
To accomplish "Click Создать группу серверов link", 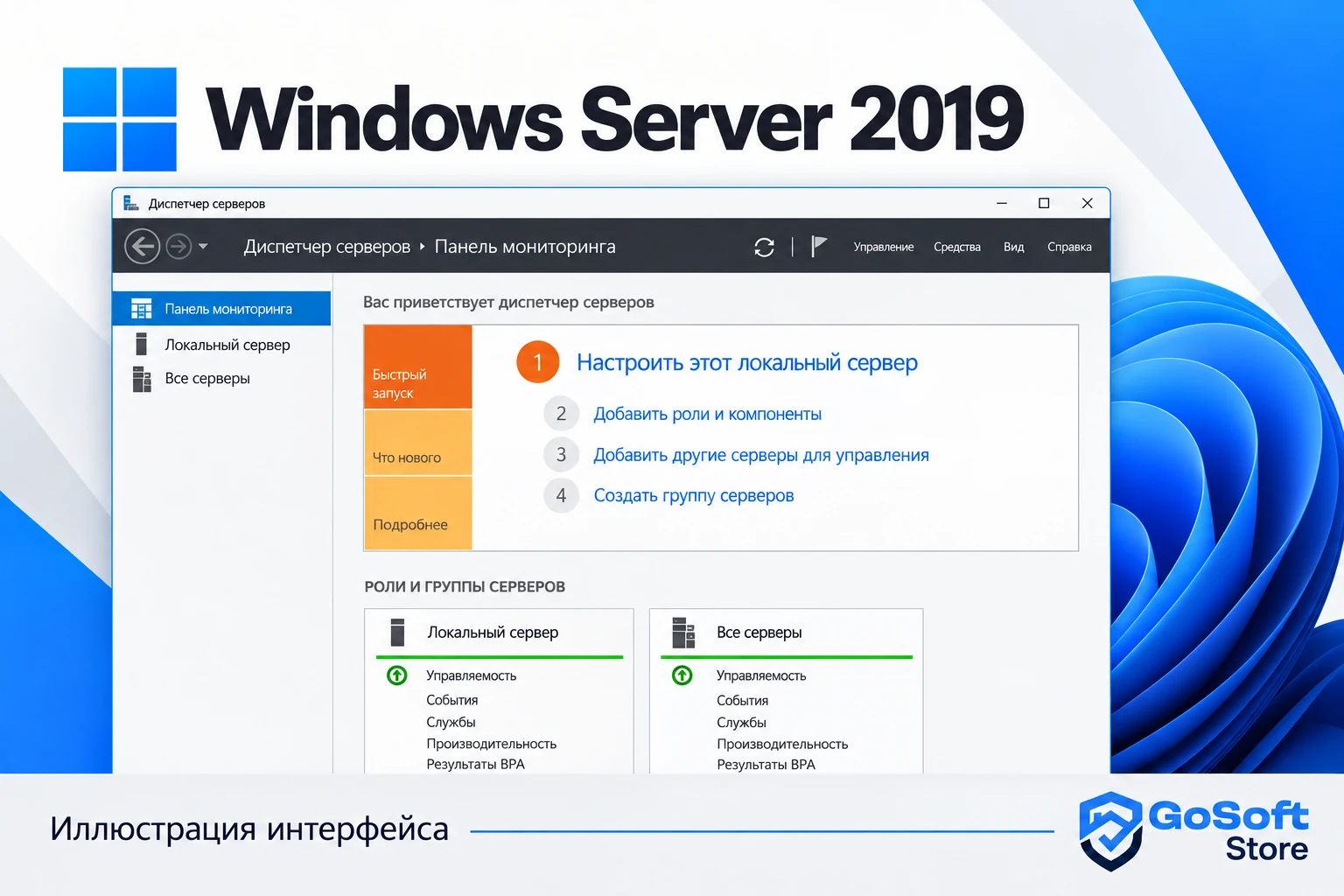I will (694, 495).
